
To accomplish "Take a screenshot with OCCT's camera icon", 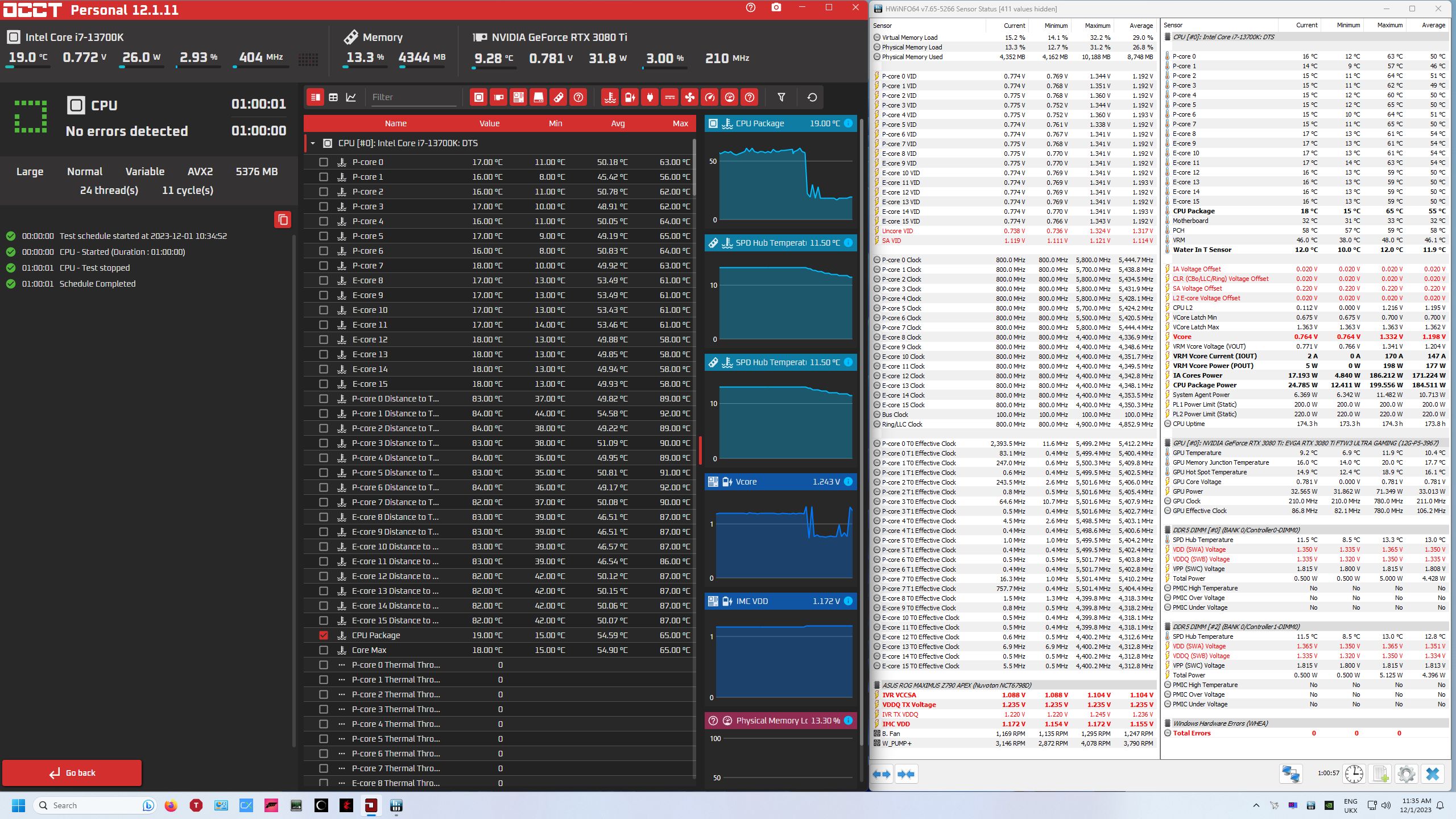I will pyautogui.click(x=776, y=8).
